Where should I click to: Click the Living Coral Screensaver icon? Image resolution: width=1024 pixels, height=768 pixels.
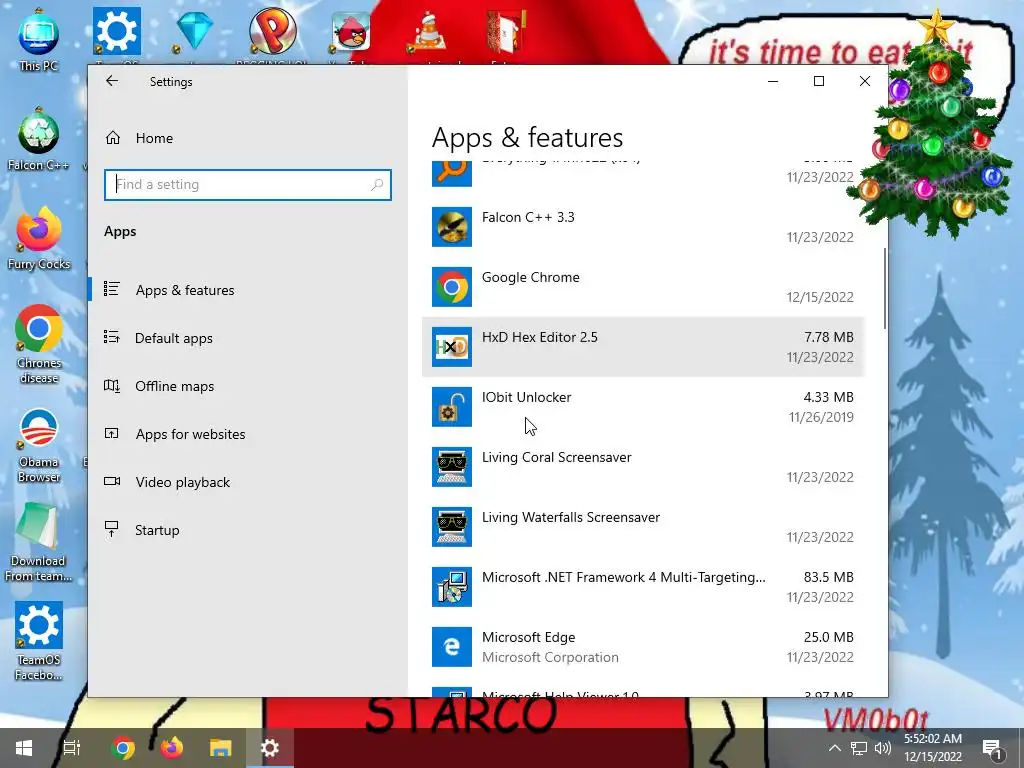[x=451, y=467]
